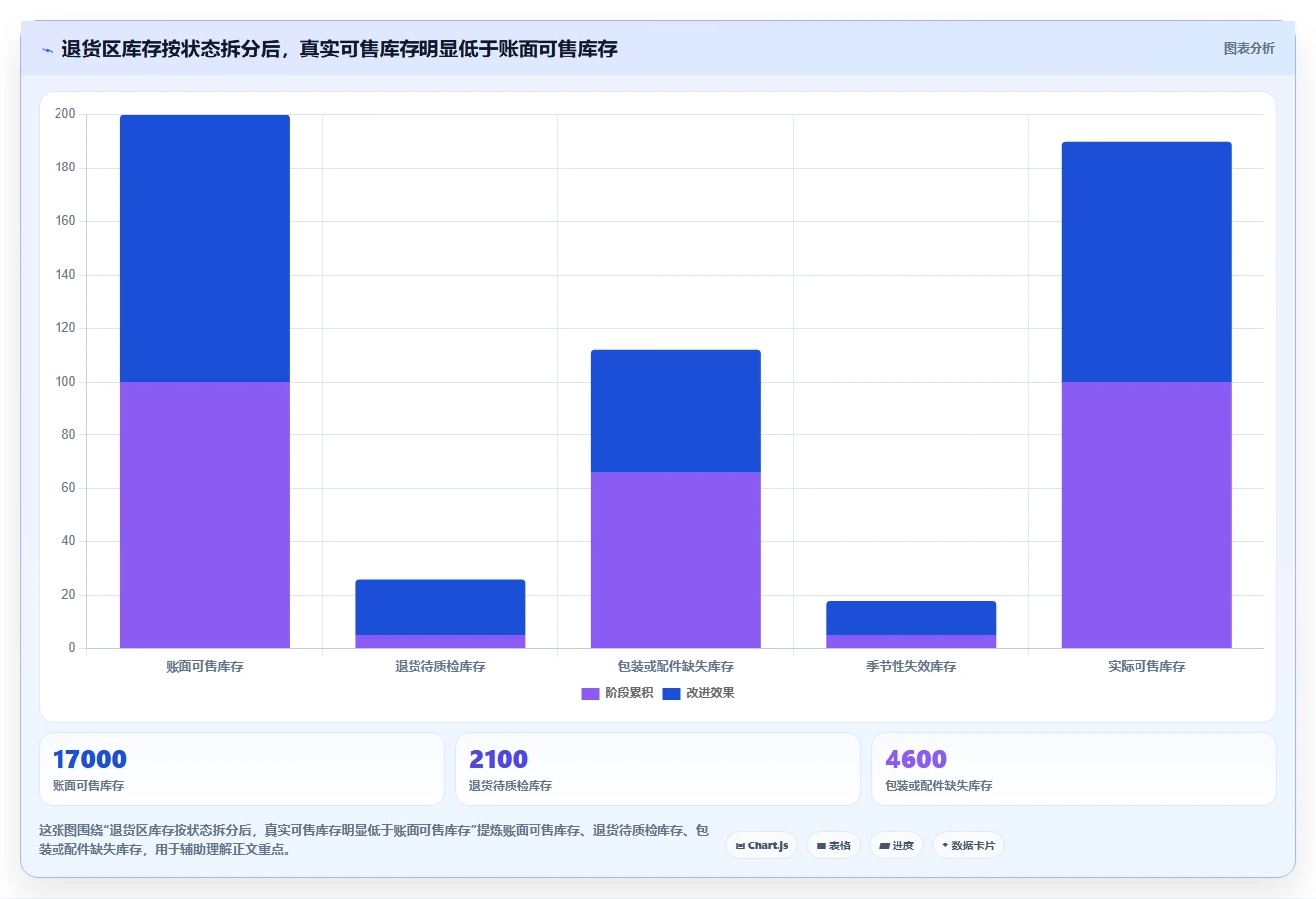This screenshot has width=1316, height=899.
Task: Click the description paragraph below the cards
Action: 374,840
